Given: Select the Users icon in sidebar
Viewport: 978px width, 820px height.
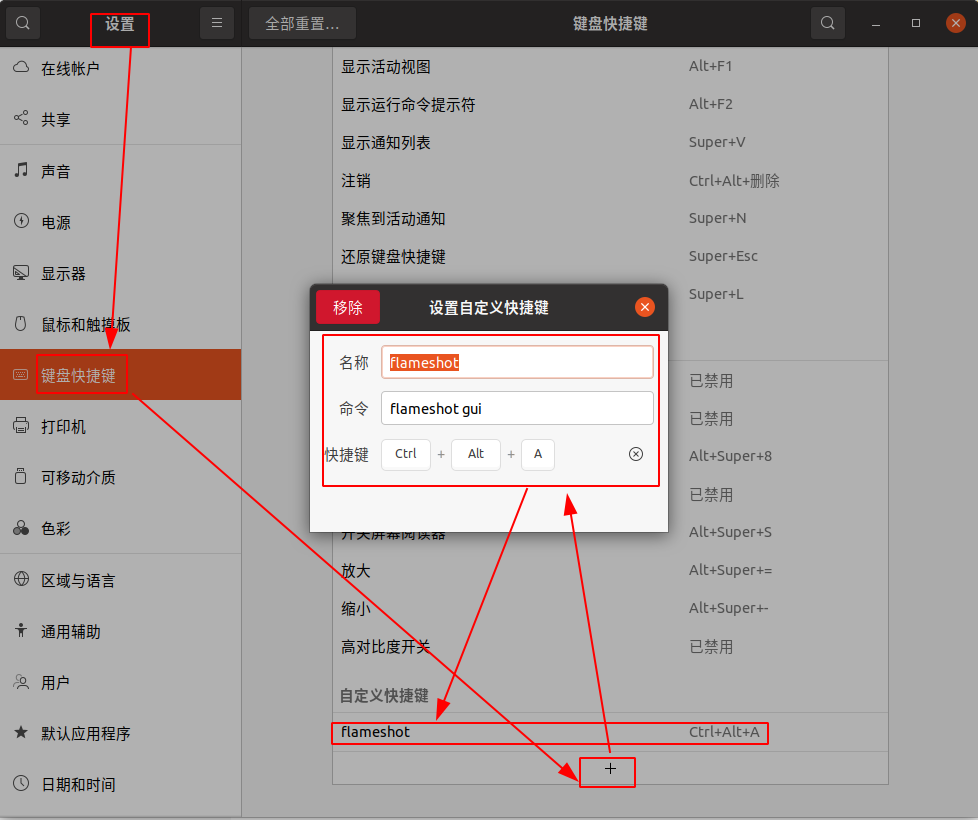Looking at the screenshot, I should (x=21, y=682).
